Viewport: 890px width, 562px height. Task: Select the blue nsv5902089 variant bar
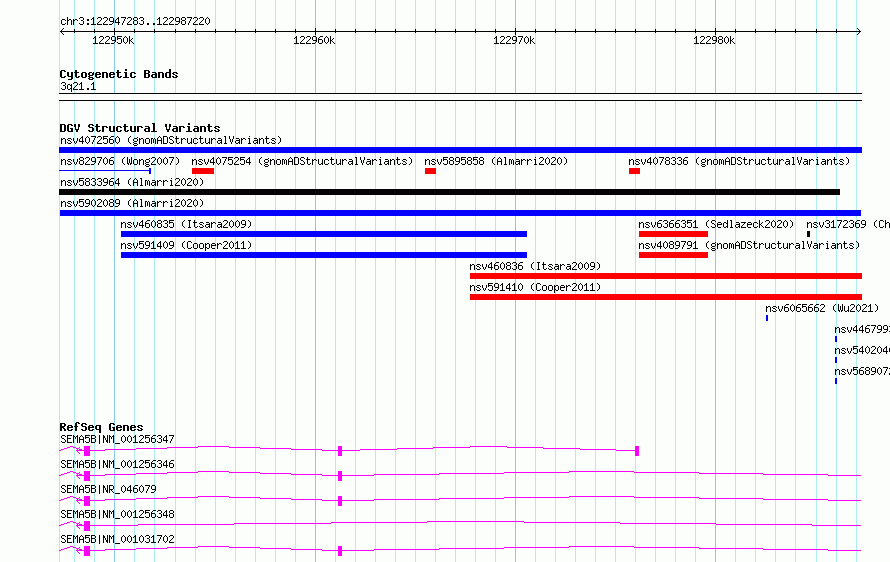(460, 213)
